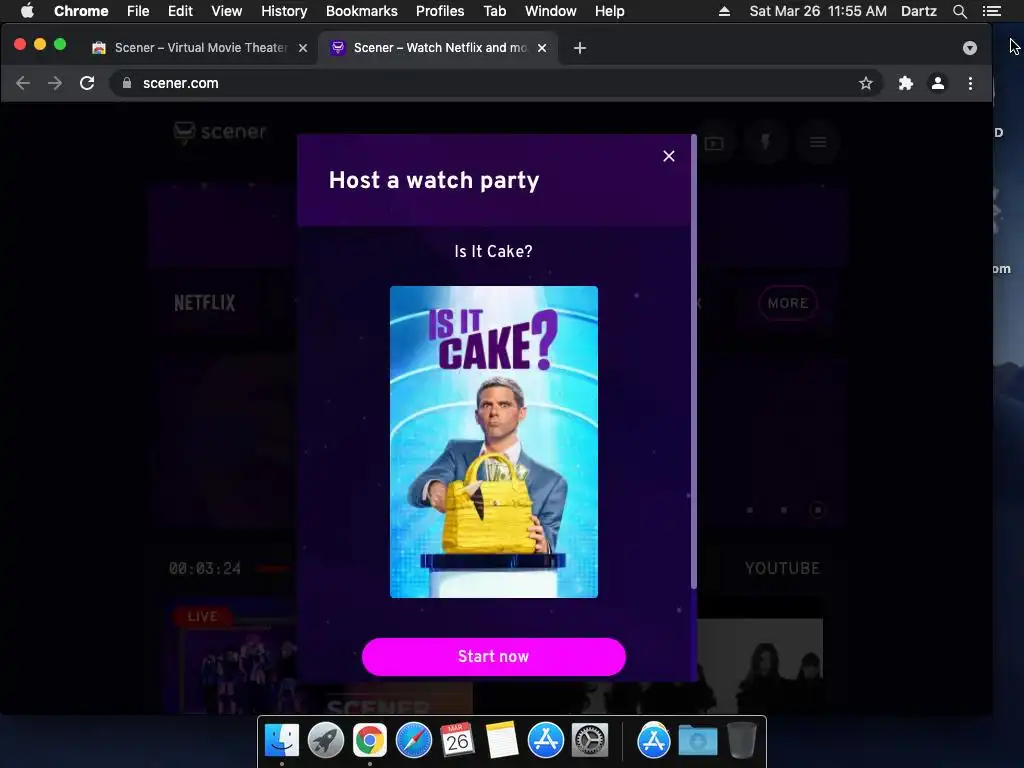The image size is (1024, 768).
Task: Open the Trash in Dock
Action: pos(741,740)
